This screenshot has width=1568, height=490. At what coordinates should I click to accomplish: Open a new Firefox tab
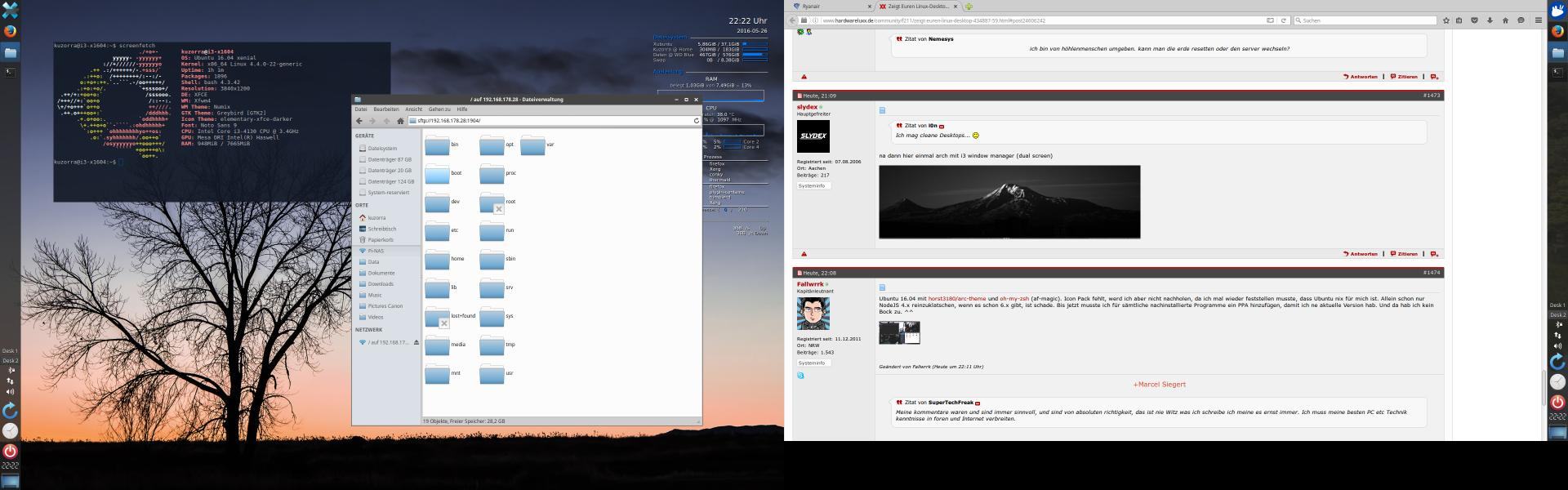tap(969, 6)
